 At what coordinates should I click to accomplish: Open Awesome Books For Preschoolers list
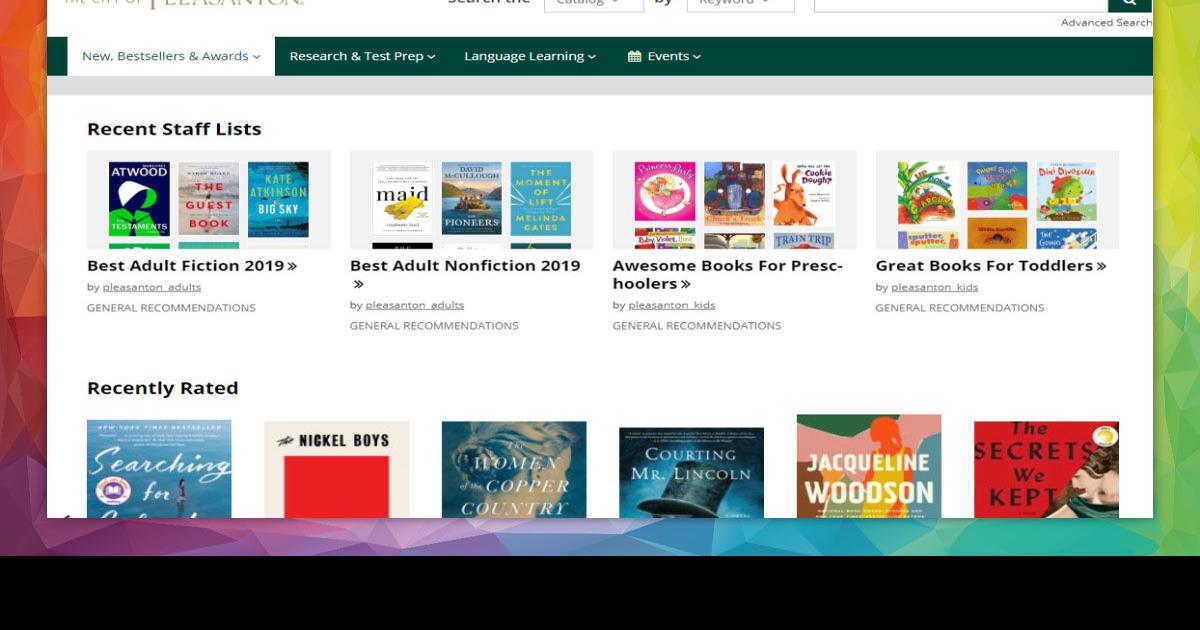click(x=728, y=274)
